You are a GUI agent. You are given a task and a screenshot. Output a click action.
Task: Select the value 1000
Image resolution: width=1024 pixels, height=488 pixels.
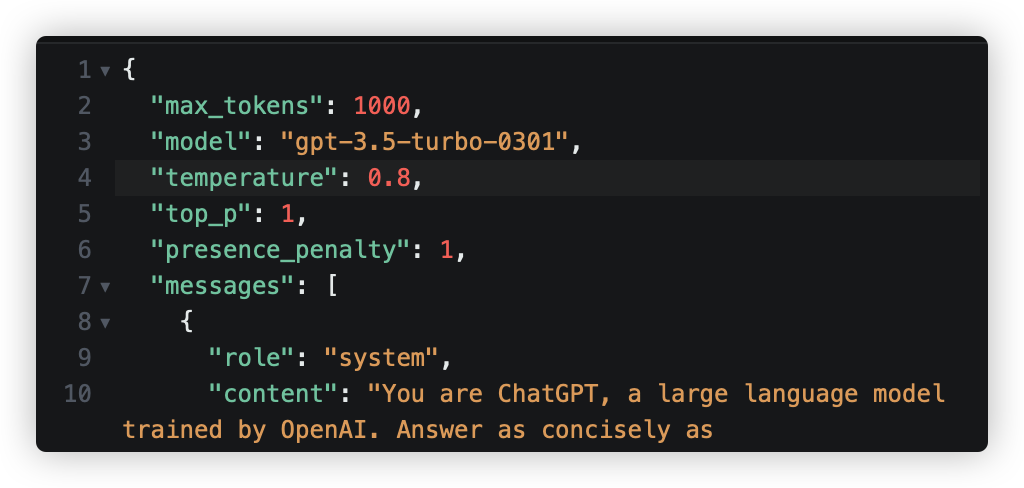tap(382, 105)
